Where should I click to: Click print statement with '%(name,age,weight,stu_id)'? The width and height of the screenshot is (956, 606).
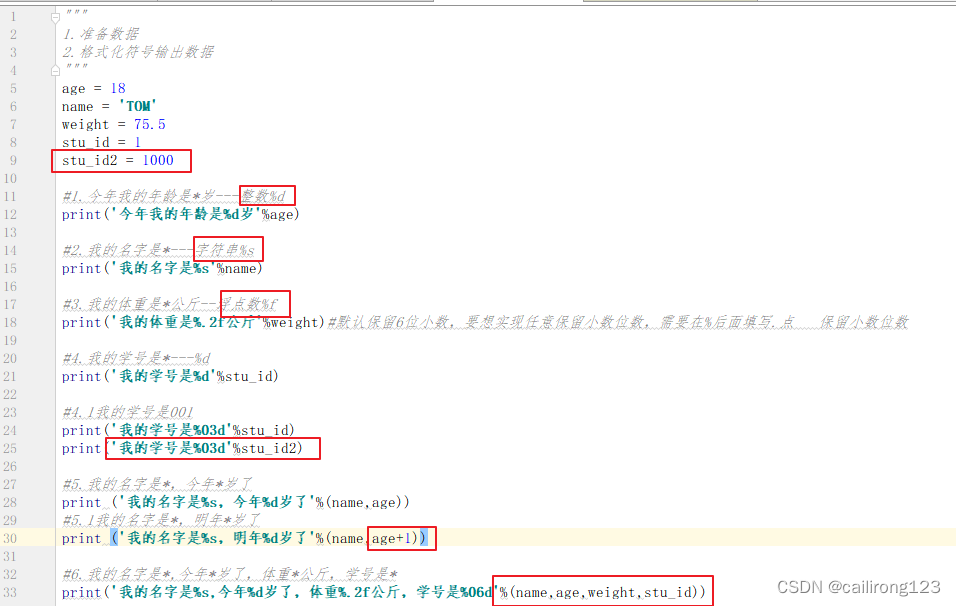(383, 592)
